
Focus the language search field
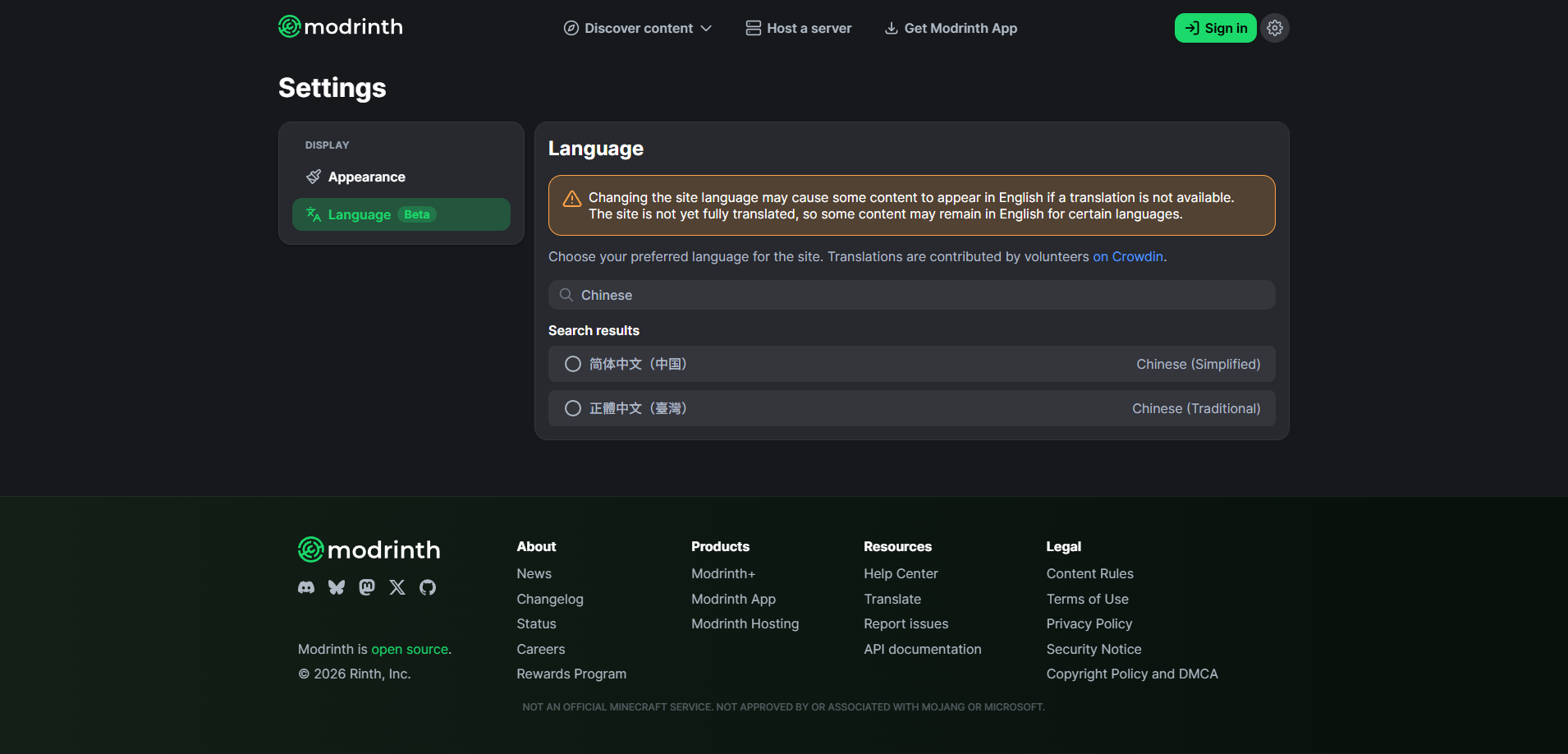[912, 295]
